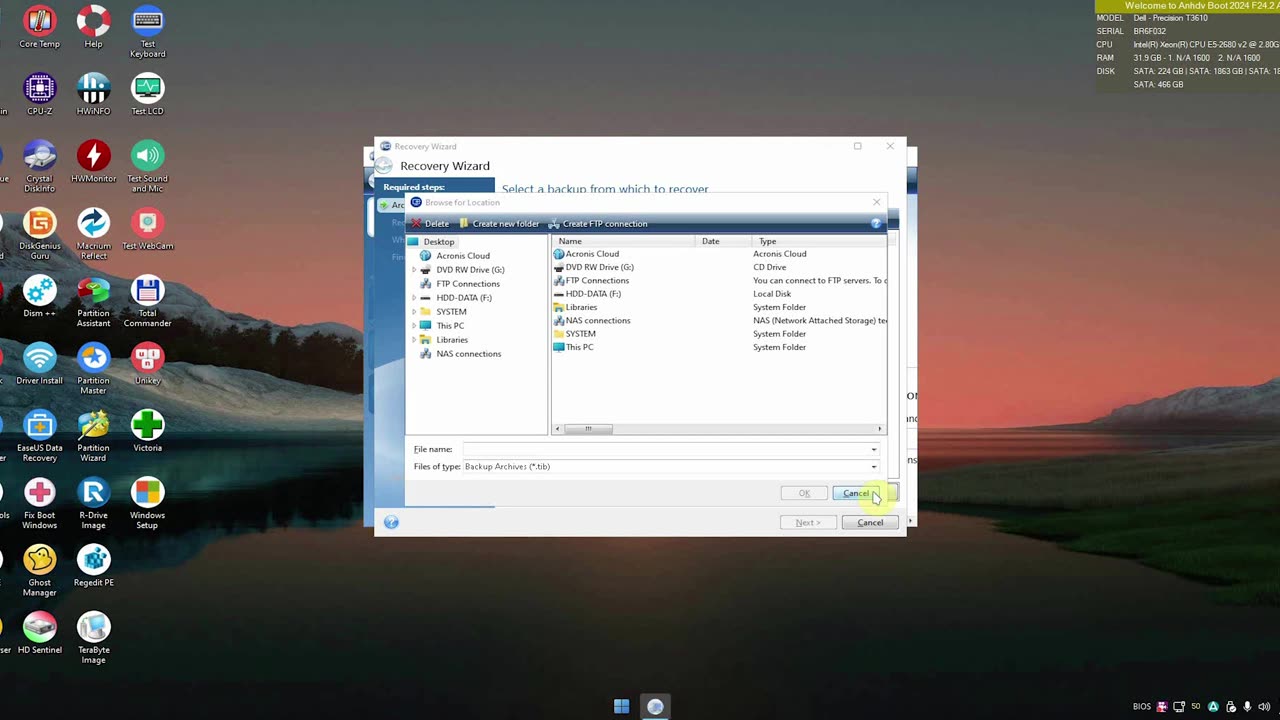
Task: Click Create new folder toolbar button
Action: tap(499, 224)
